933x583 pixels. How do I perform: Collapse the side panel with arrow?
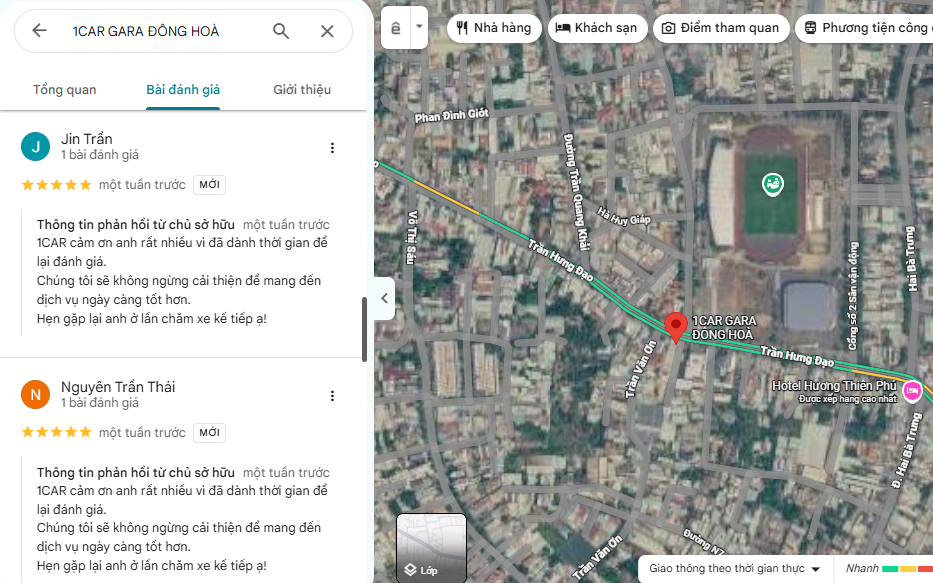coord(384,298)
